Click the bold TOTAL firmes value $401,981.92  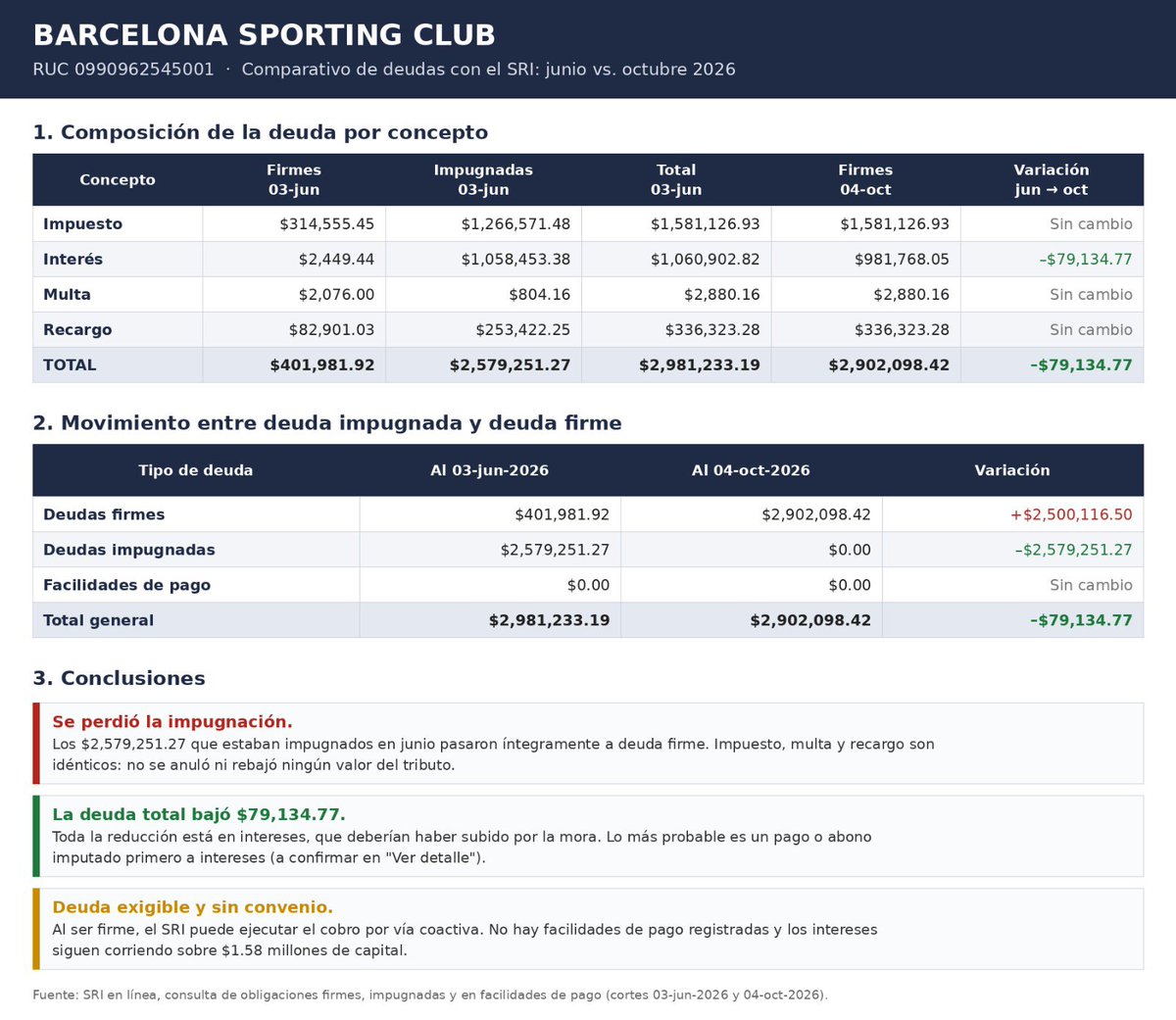(322, 365)
